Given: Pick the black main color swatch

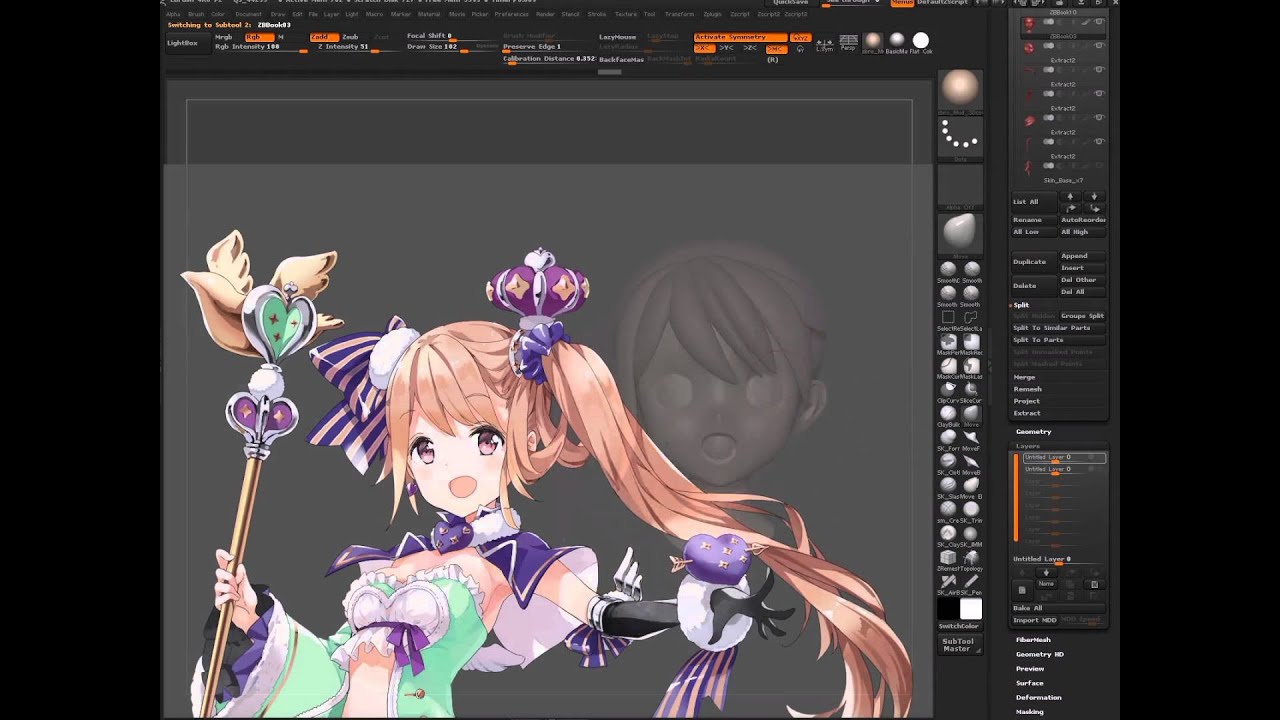Looking at the screenshot, I should (948, 609).
